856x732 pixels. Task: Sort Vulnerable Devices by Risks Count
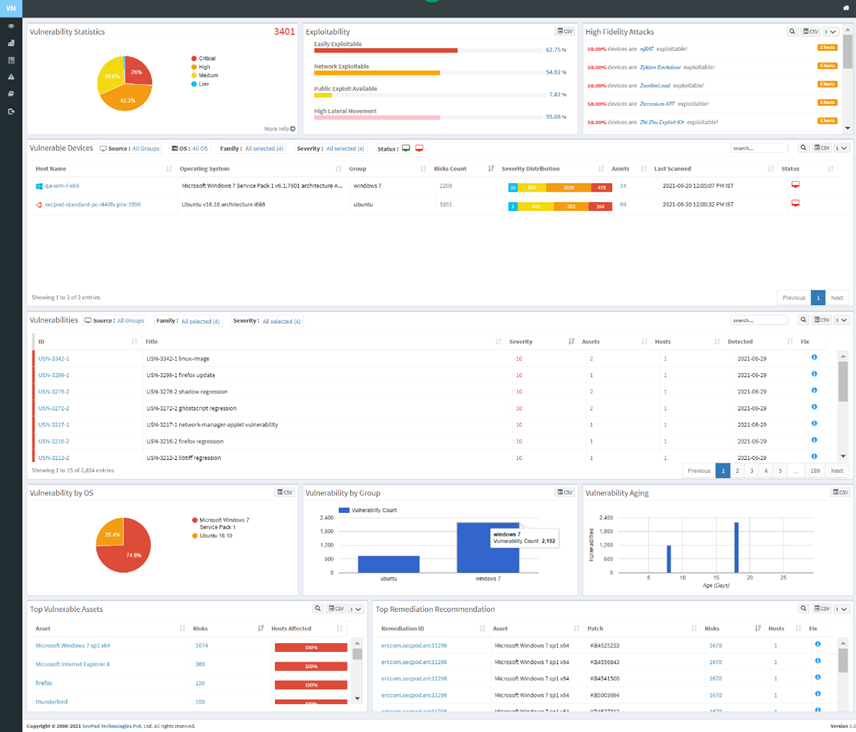tap(463, 169)
